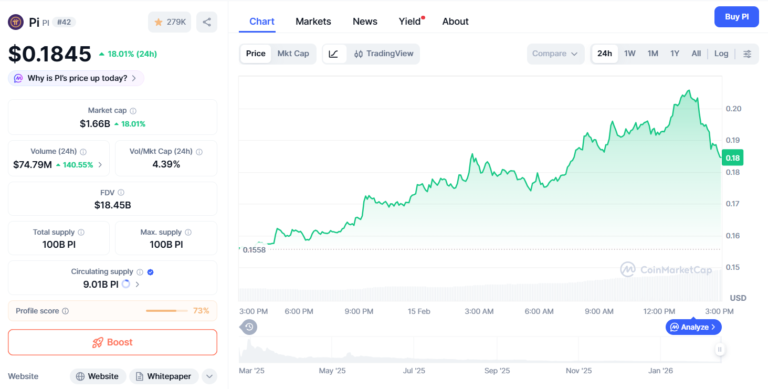Open chart settings sliders icon
768x389 pixels.
(x=747, y=54)
